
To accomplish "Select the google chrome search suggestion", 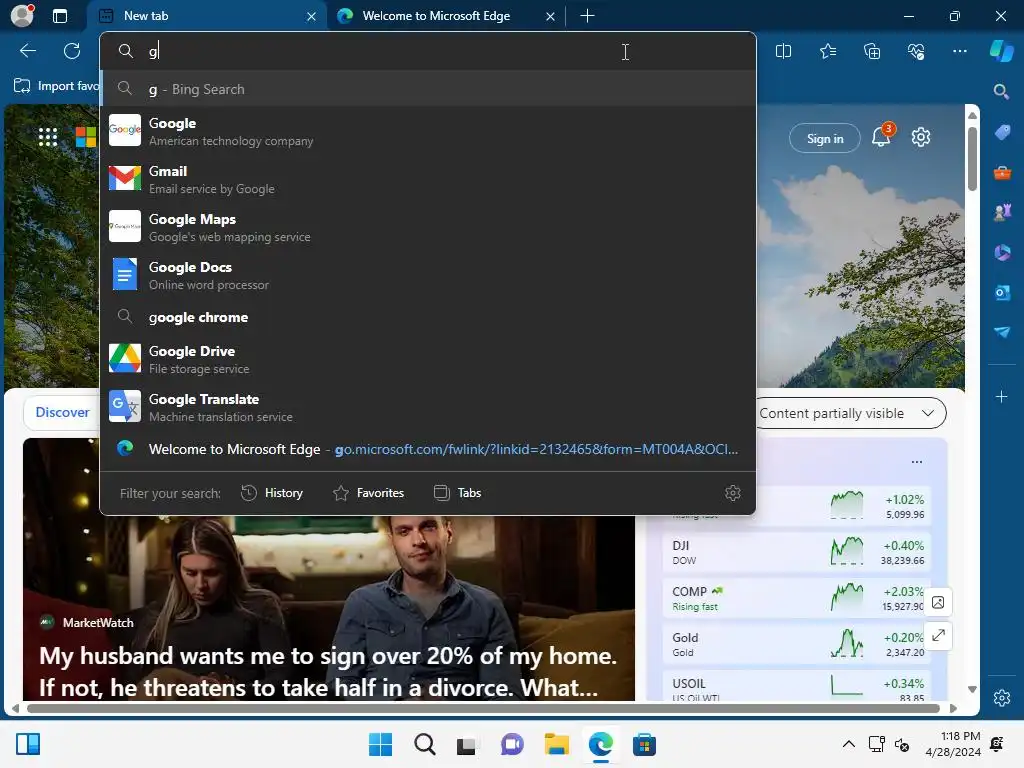I will [428, 317].
